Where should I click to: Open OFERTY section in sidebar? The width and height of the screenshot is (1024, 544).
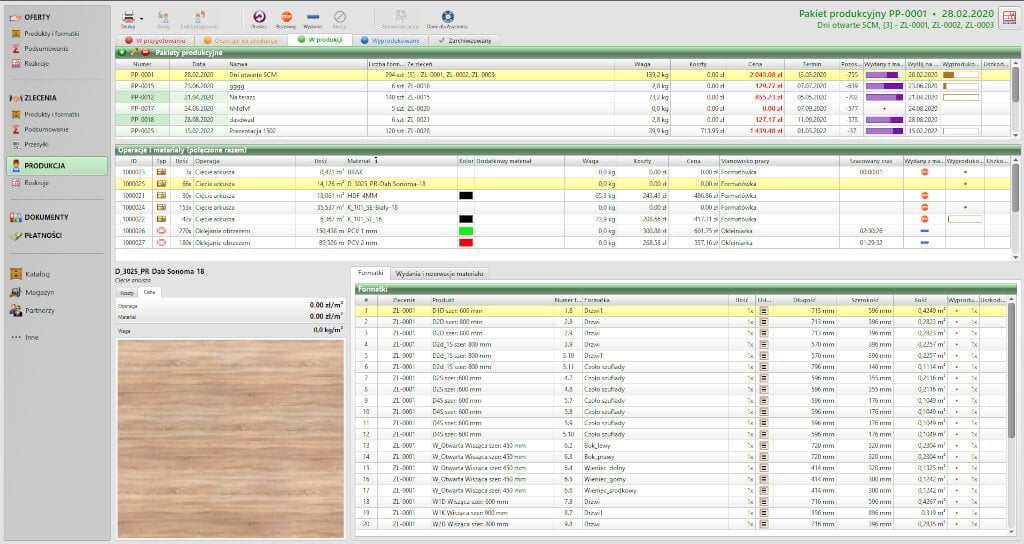[x=37, y=17]
